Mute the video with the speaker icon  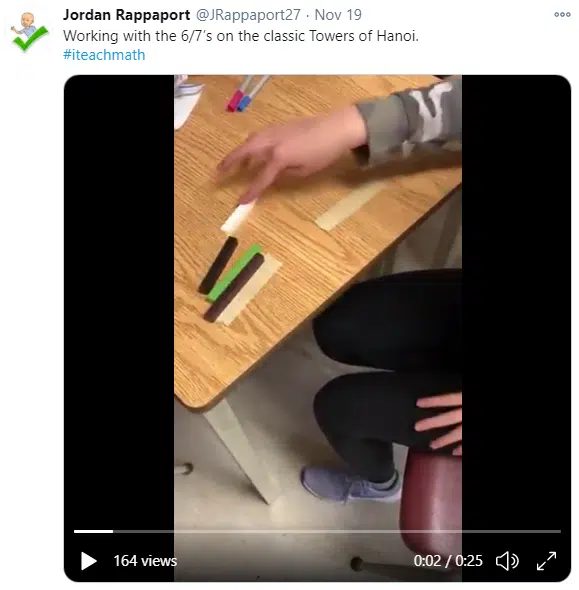pyautogui.click(x=507, y=561)
